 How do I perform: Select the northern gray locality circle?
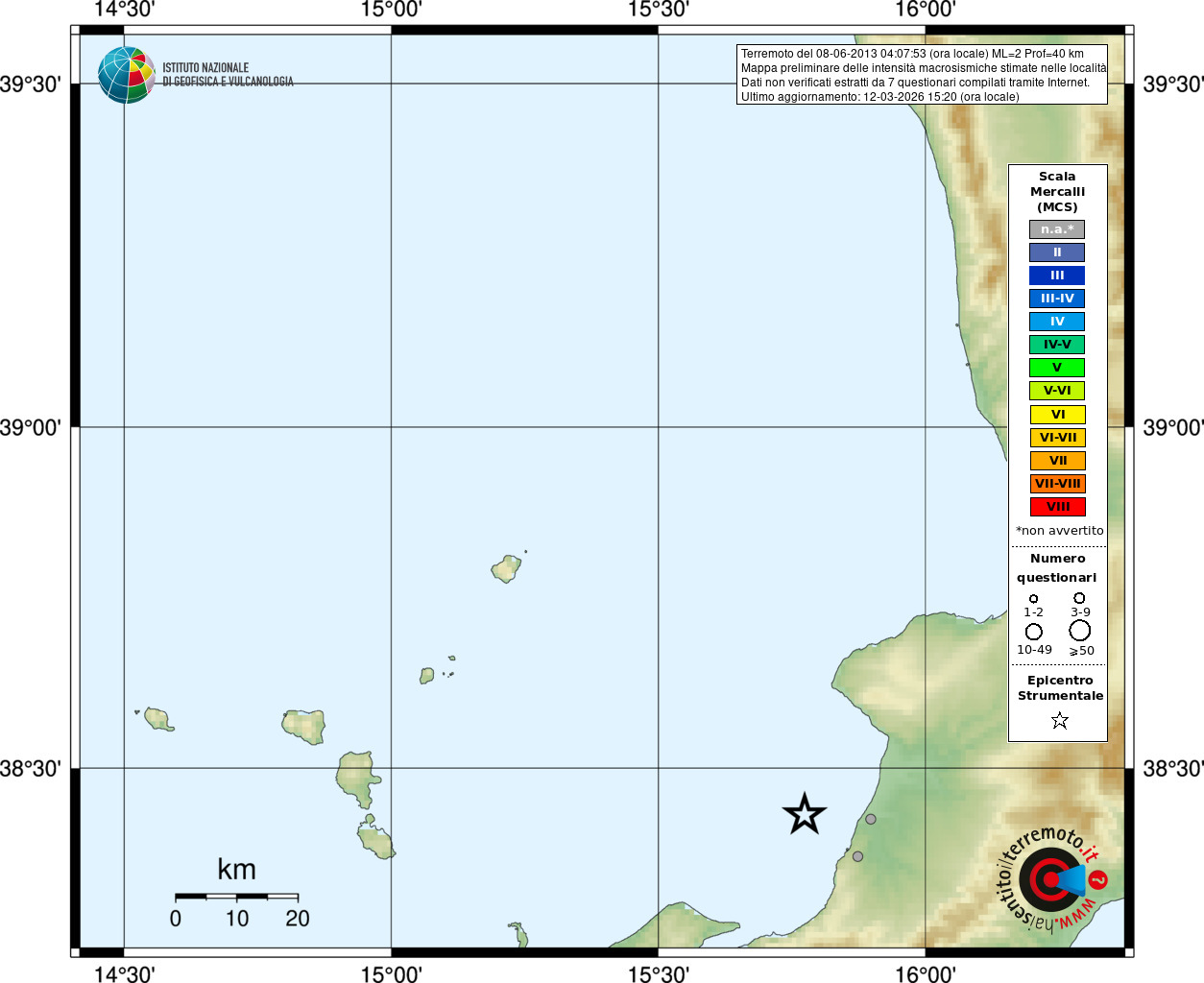(870, 819)
